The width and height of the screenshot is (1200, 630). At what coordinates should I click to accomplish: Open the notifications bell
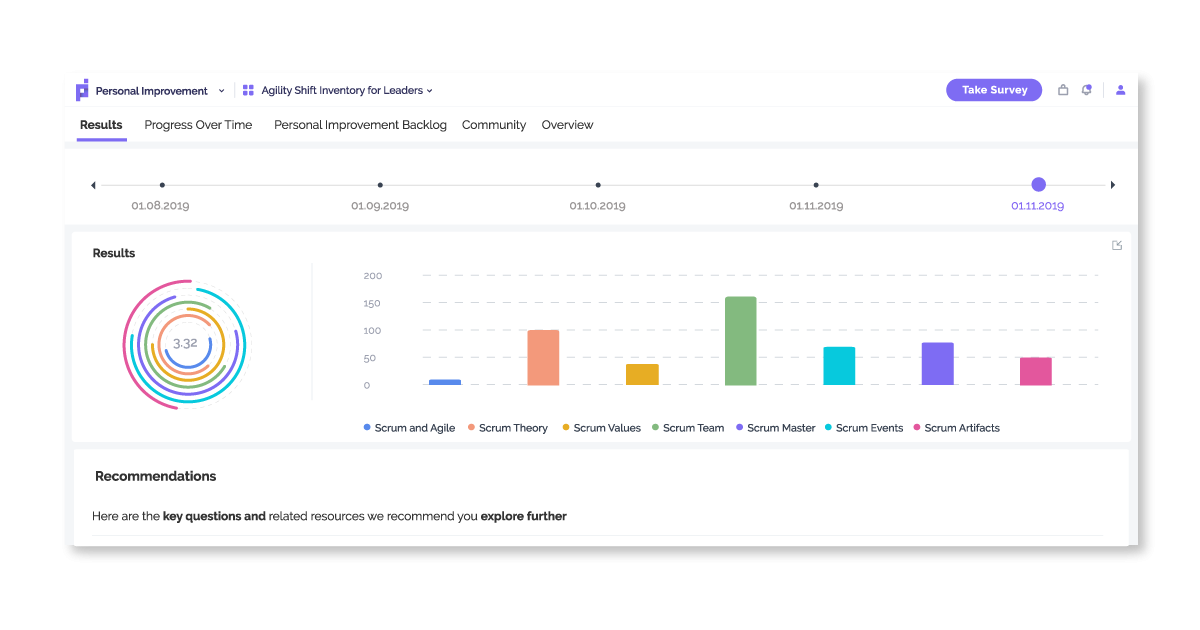tap(1087, 90)
